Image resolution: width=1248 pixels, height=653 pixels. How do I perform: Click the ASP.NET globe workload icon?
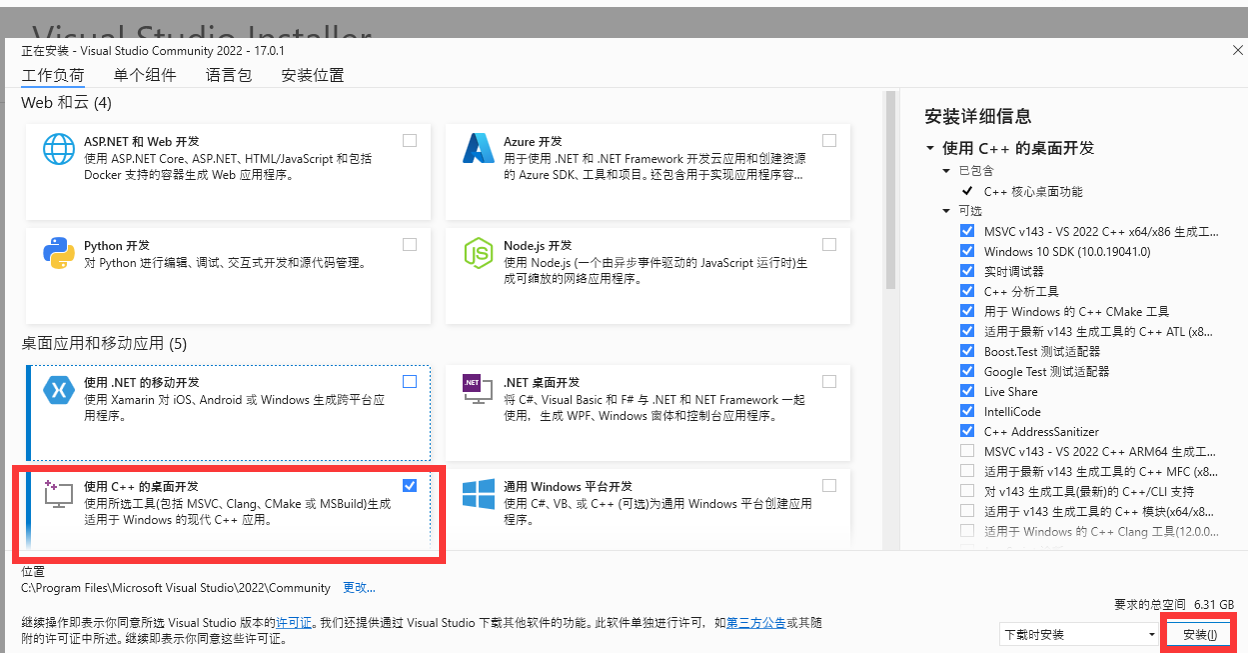click(59, 150)
